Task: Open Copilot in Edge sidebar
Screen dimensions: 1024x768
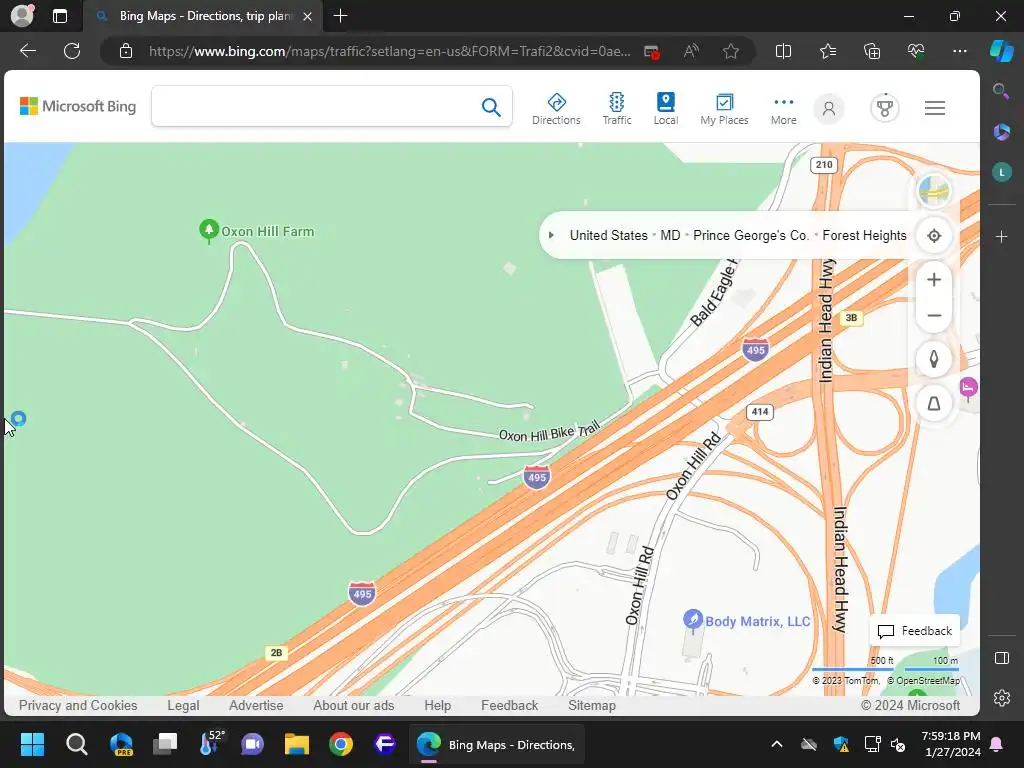Action: [1002, 51]
